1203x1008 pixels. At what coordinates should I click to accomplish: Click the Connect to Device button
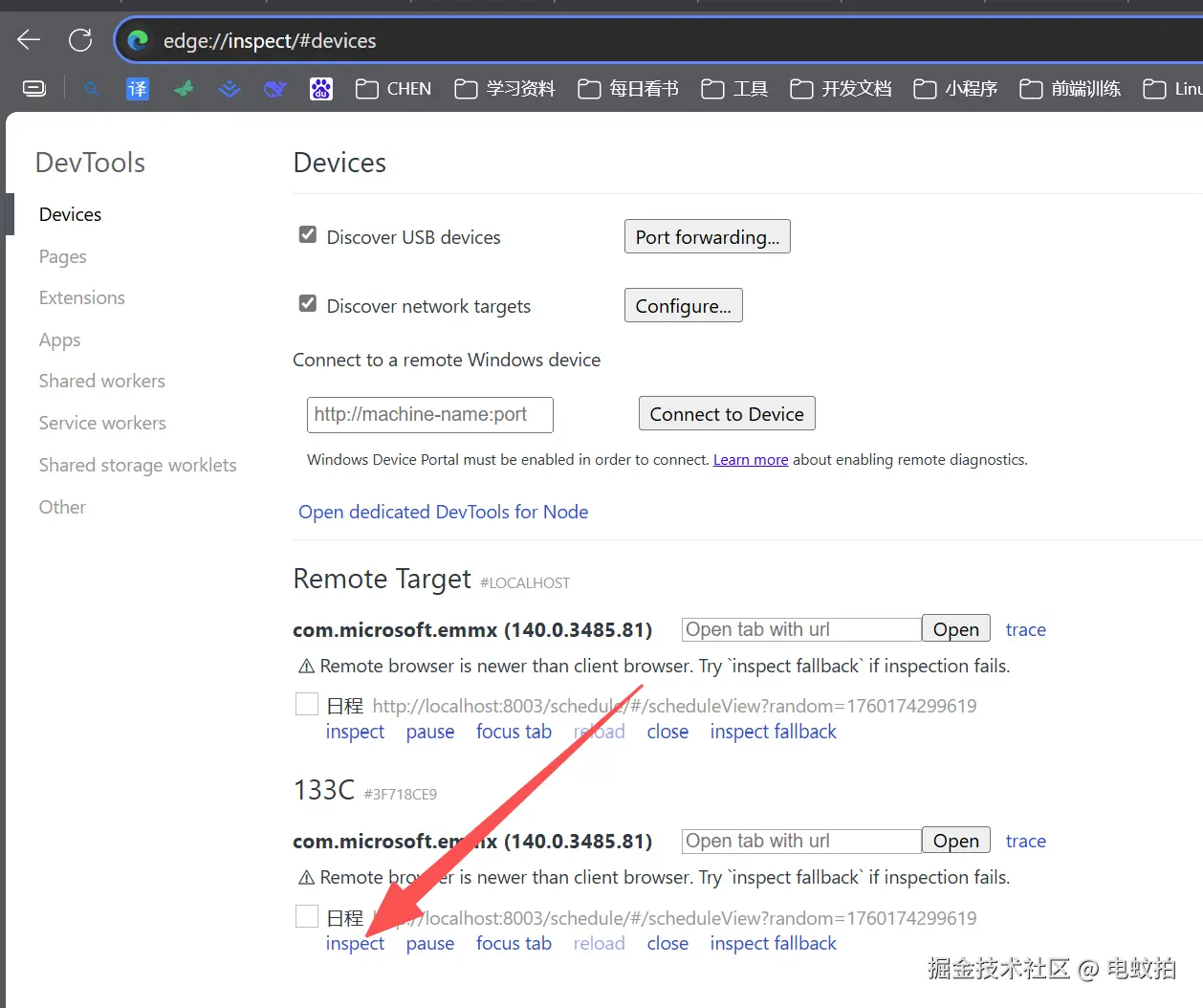727,414
